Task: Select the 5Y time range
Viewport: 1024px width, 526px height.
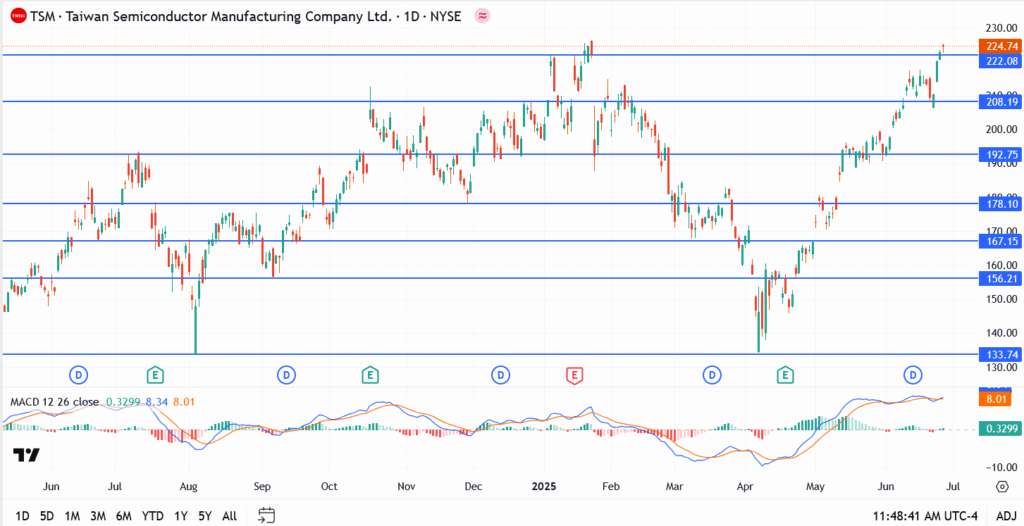Action: pos(205,516)
